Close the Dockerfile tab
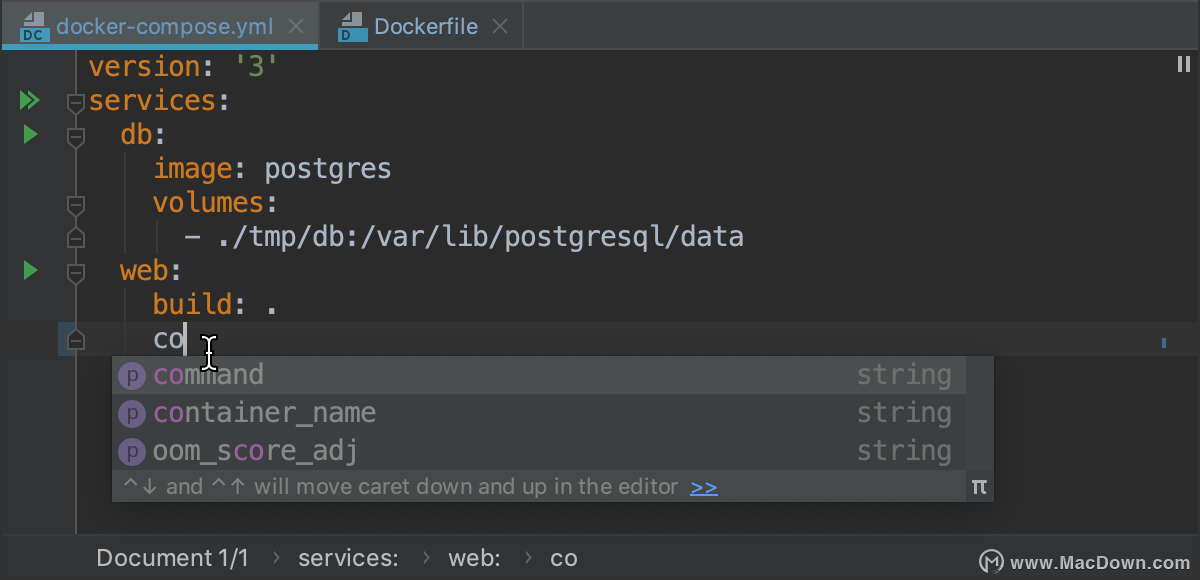 pyautogui.click(x=500, y=27)
